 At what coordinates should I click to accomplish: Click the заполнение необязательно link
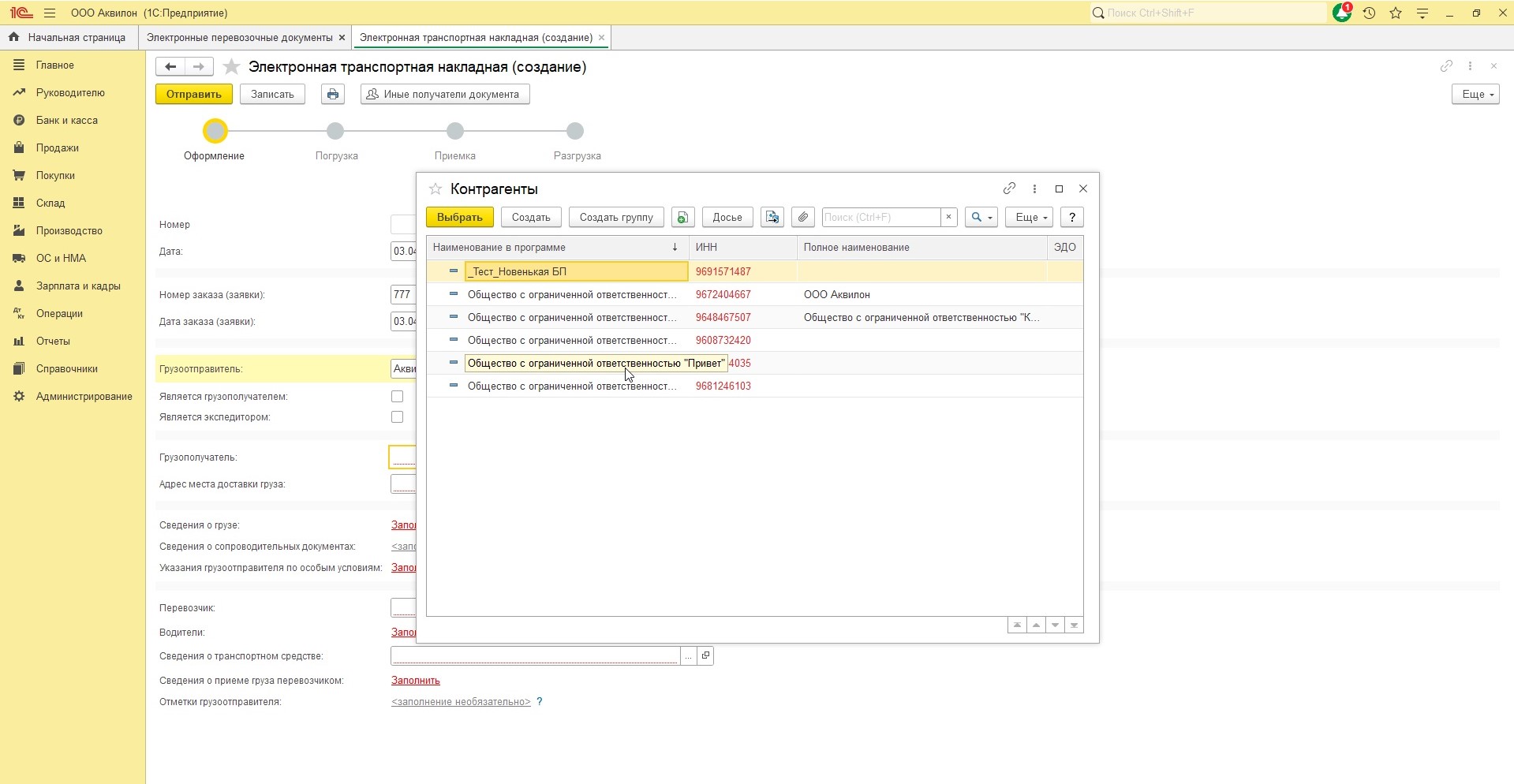461,701
